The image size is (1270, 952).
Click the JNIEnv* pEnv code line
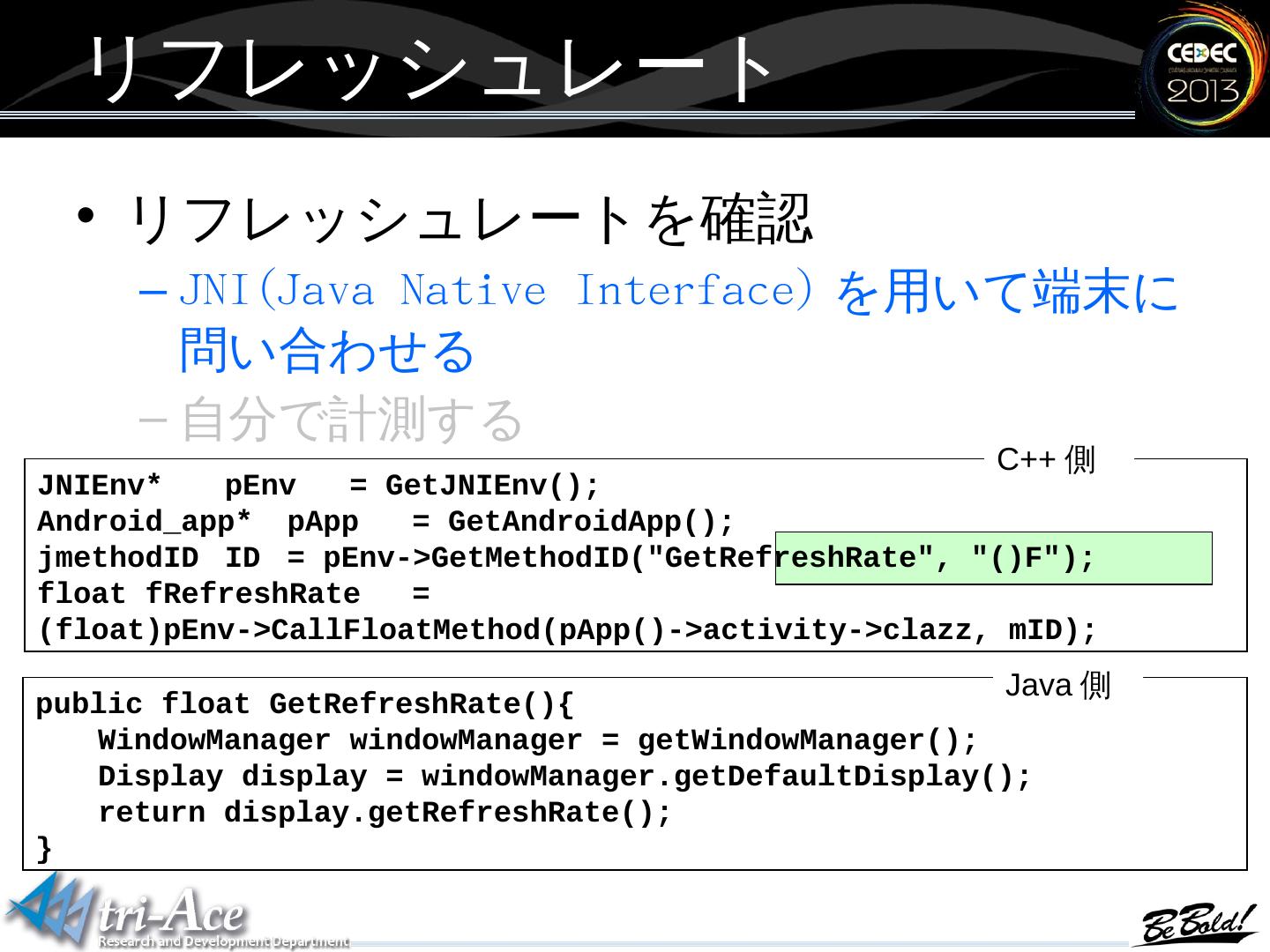coord(318,486)
